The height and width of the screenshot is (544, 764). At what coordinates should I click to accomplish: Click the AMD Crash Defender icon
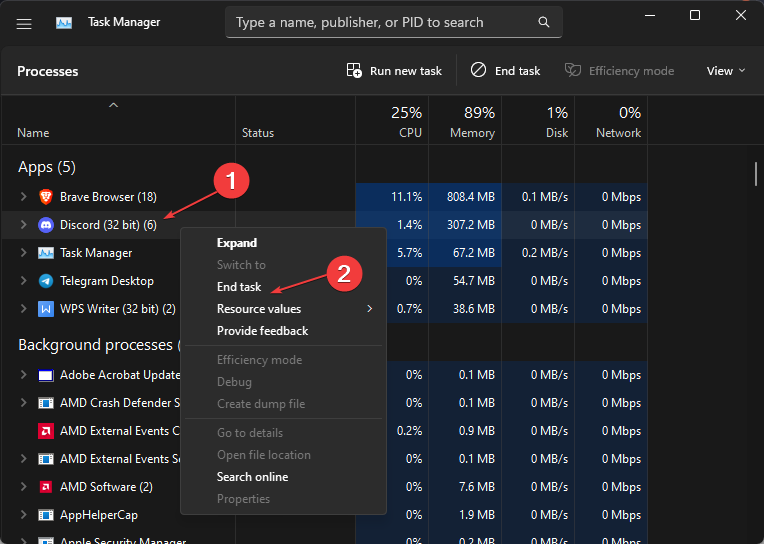point(46,403)
